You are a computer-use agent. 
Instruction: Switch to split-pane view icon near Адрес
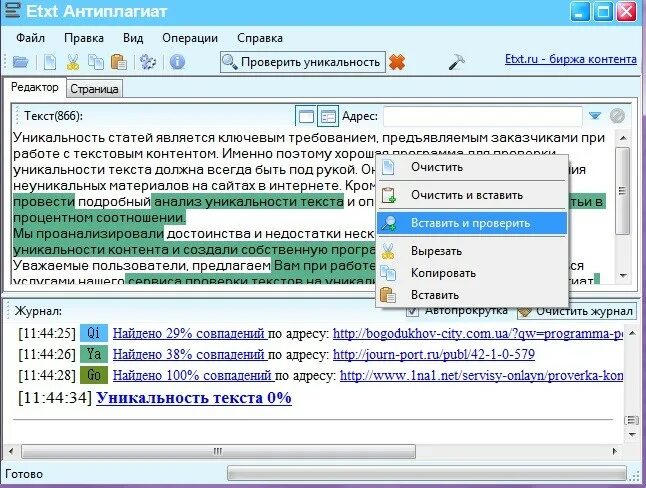pyautogui.click(x=328, y=117)
